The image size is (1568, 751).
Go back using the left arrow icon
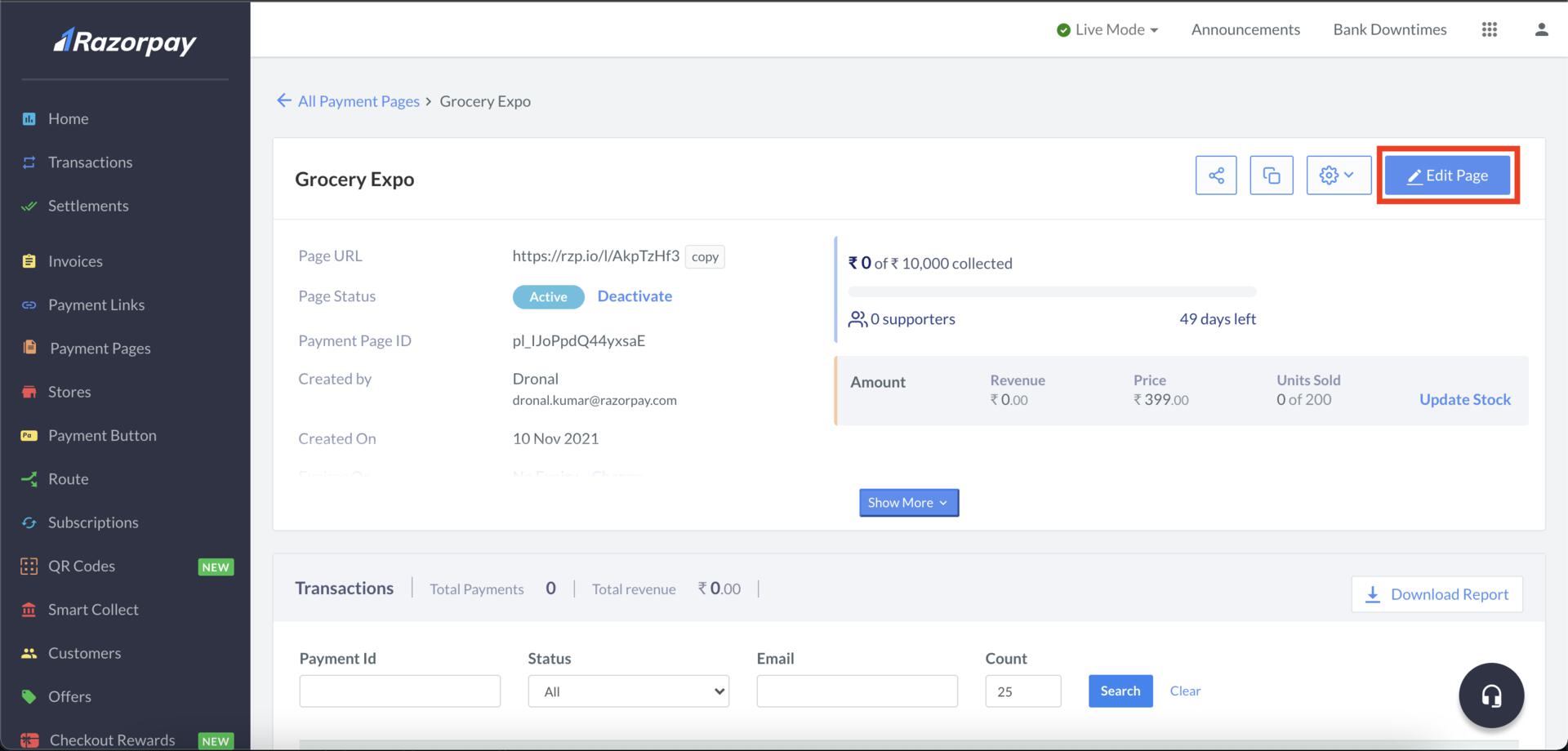tap(283, 100)
